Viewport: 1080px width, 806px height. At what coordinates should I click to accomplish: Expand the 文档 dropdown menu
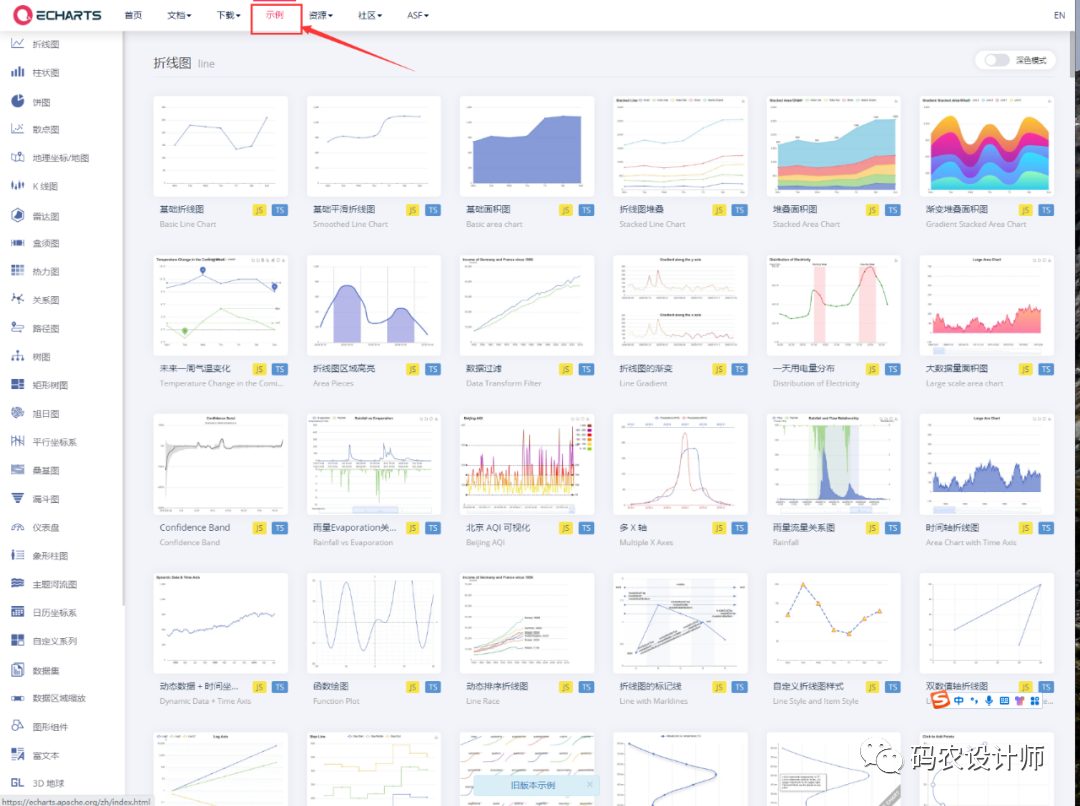178,16
